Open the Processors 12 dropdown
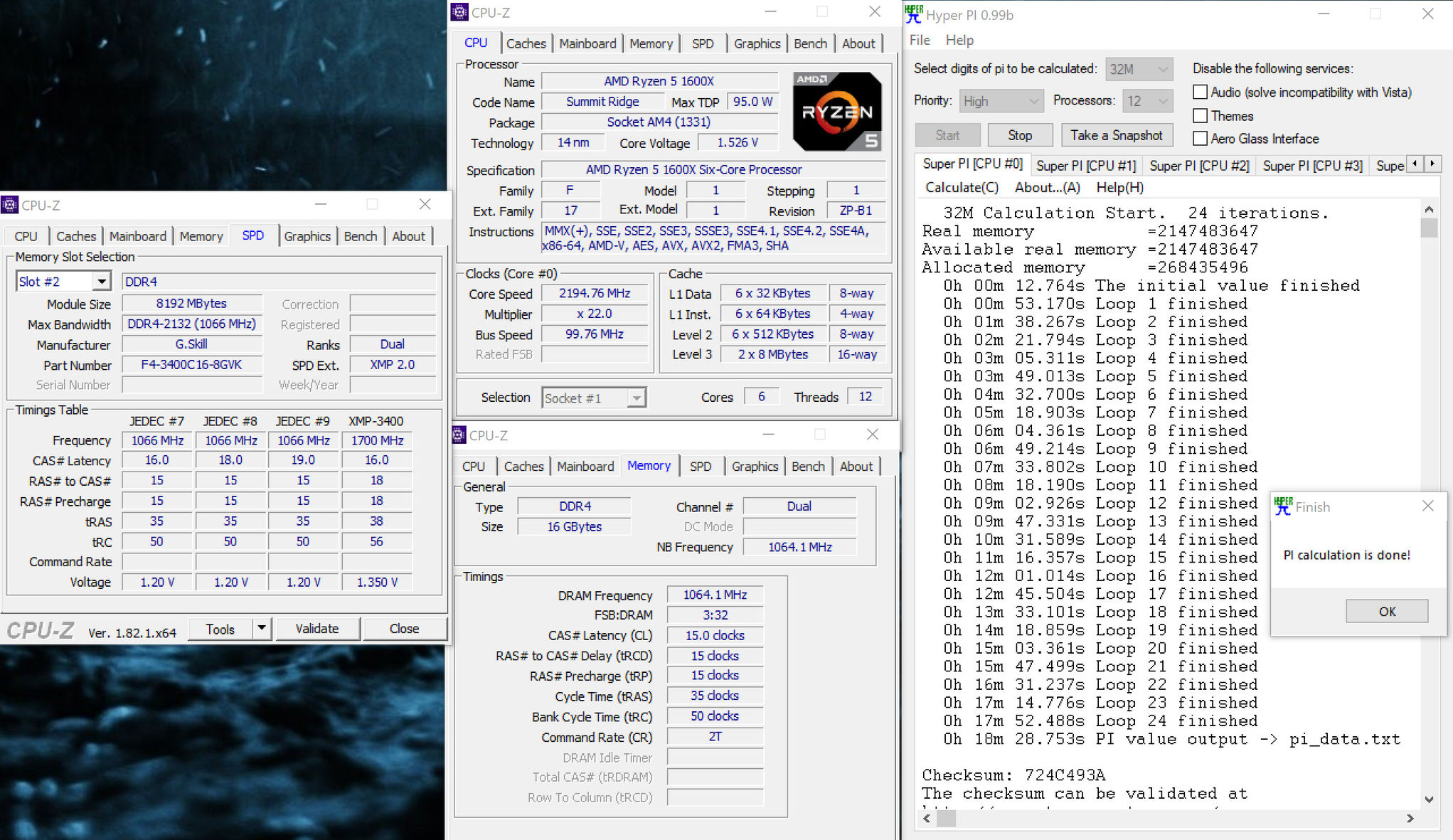1453x840 pixels. point(1147,101)
